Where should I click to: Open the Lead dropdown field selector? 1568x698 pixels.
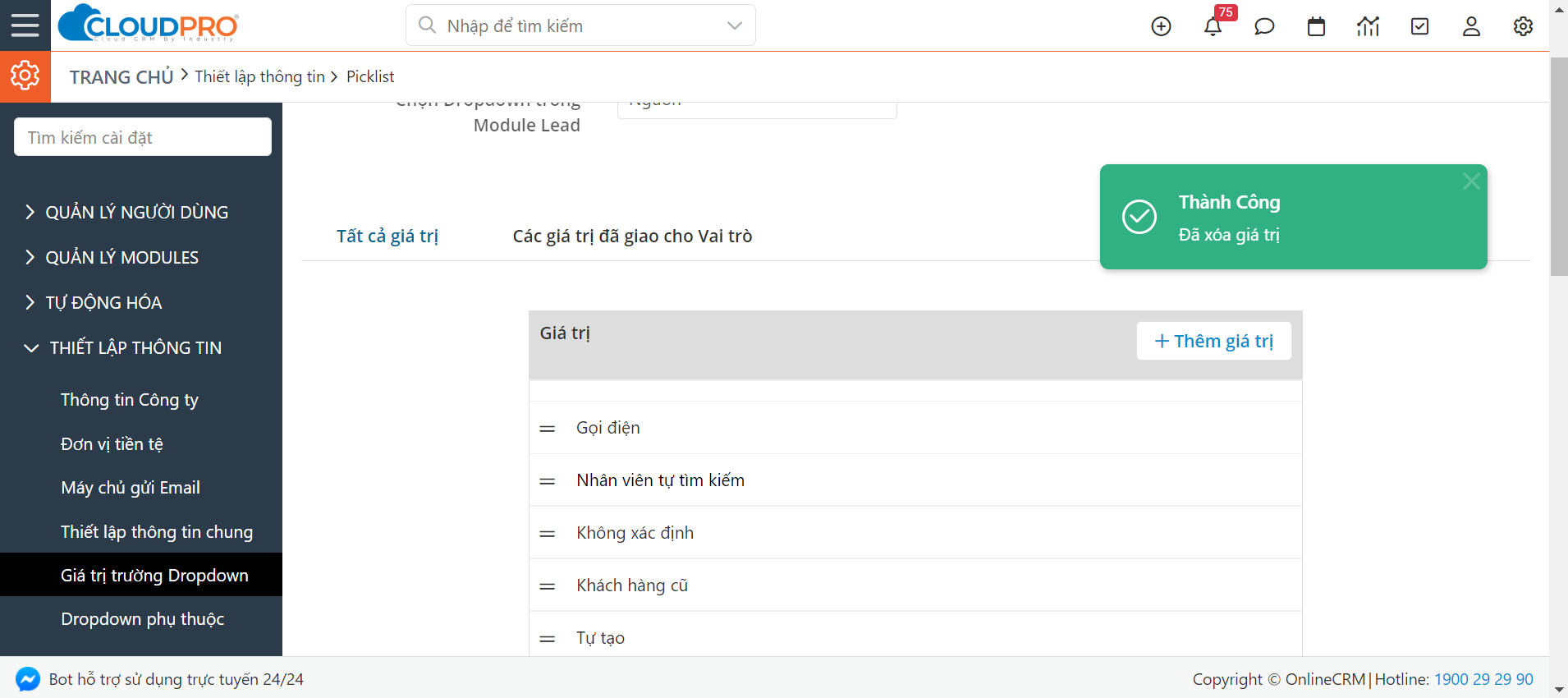click(x=757, y=109)
